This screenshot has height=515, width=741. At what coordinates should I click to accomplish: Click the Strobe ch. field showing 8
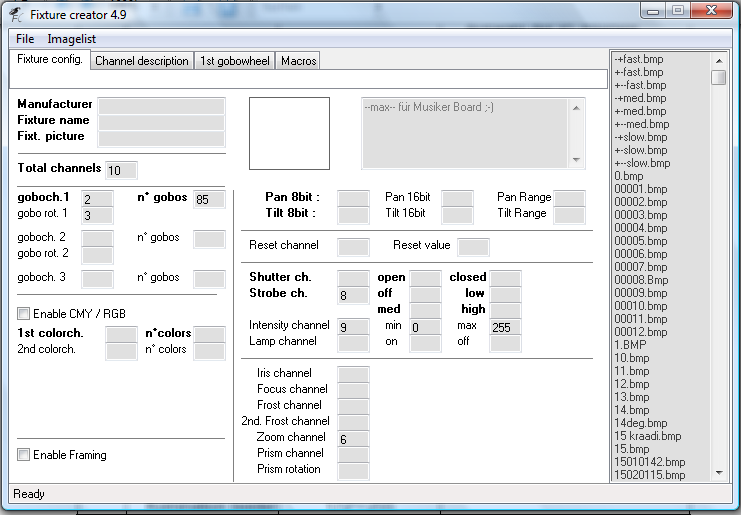[353, 295]
